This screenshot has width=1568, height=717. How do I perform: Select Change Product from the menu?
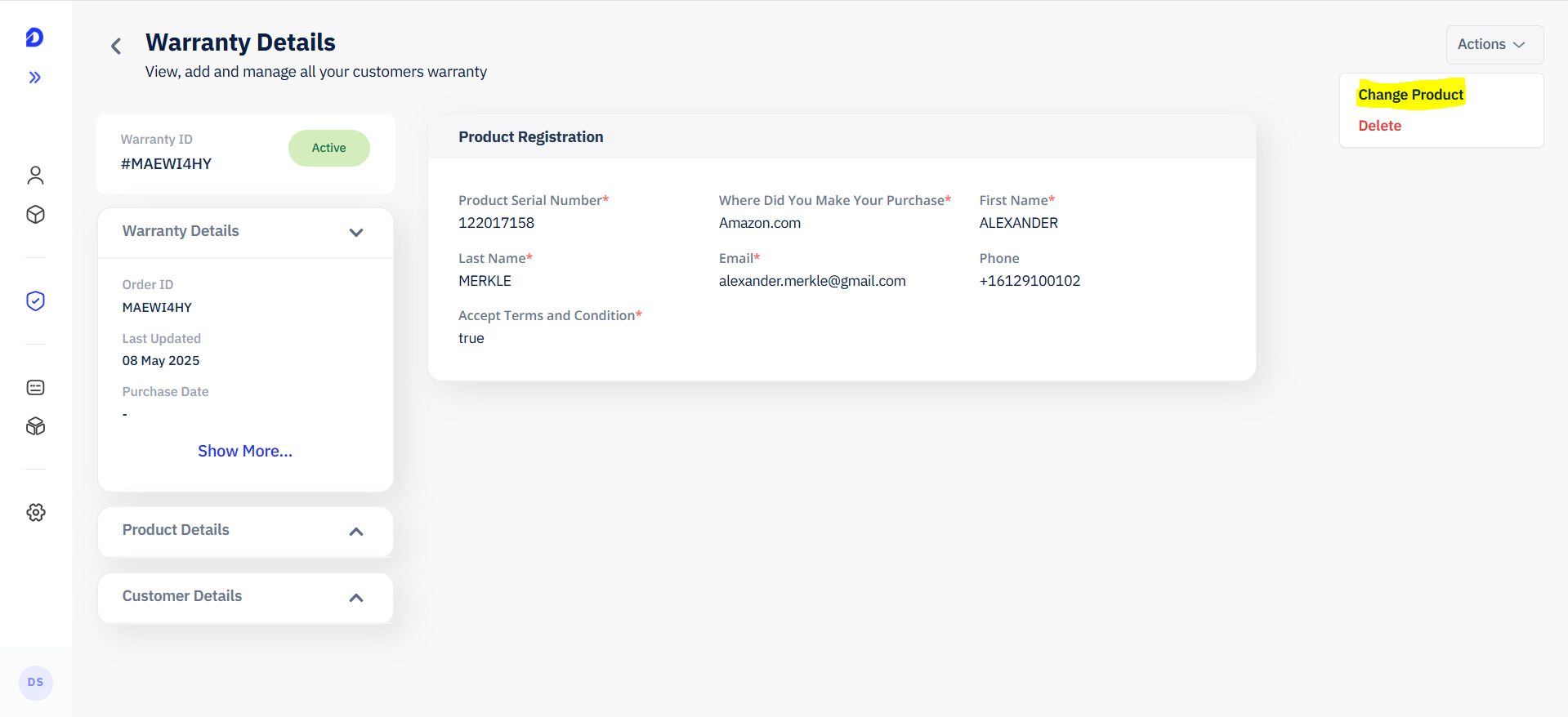pyautogui.click(x=1410, y=95)
